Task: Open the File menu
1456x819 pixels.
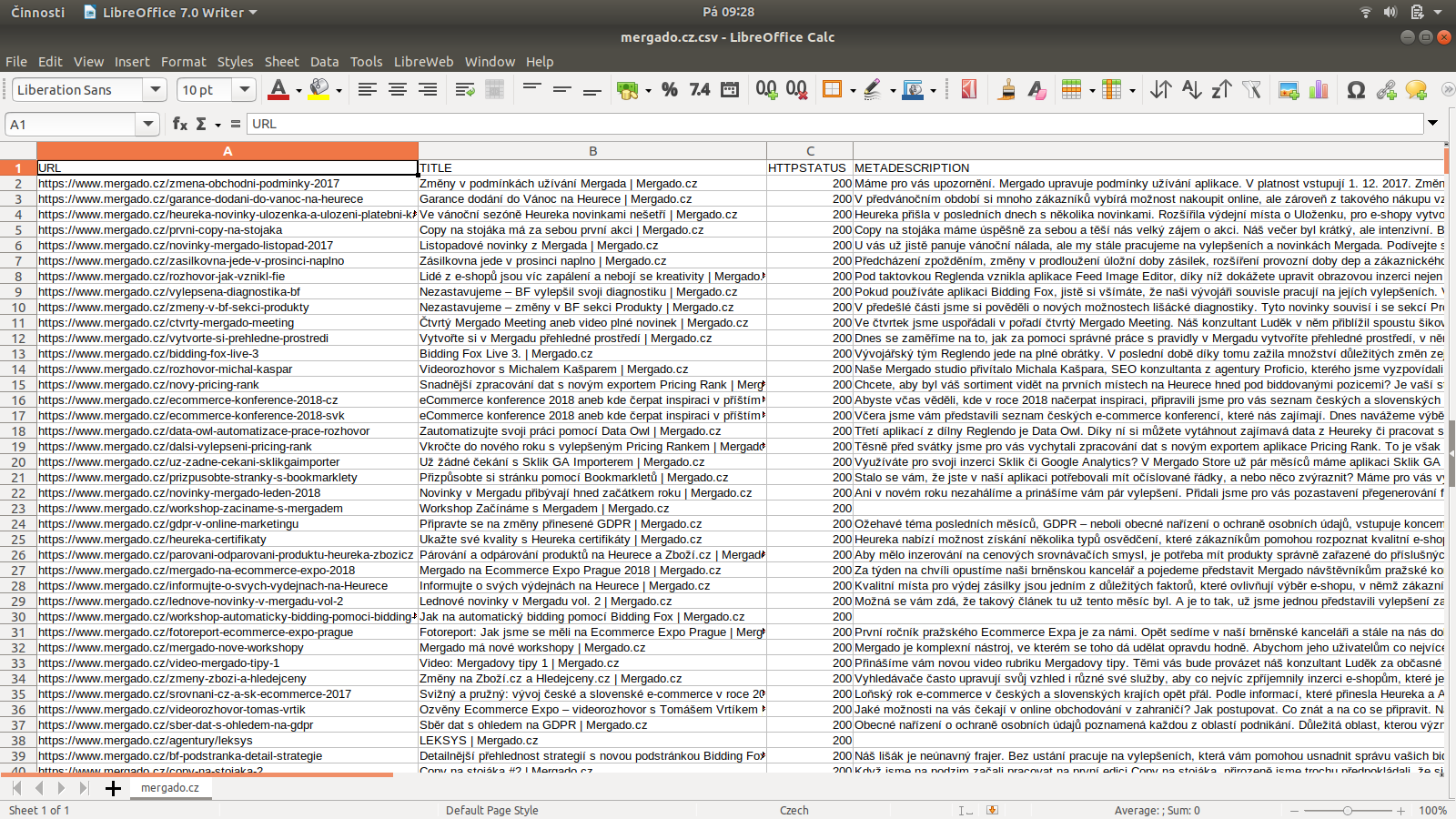Action: coord(16,62)
